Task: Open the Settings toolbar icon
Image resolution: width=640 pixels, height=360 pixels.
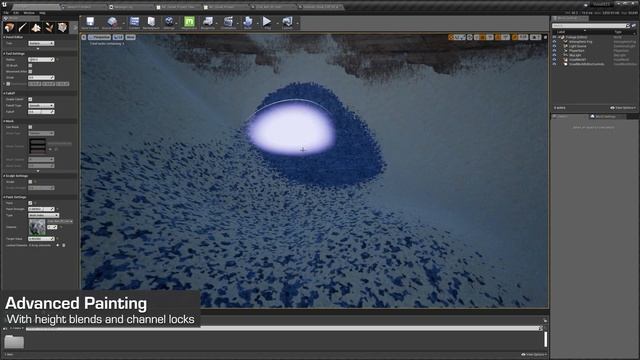Action: click(169, 22)
